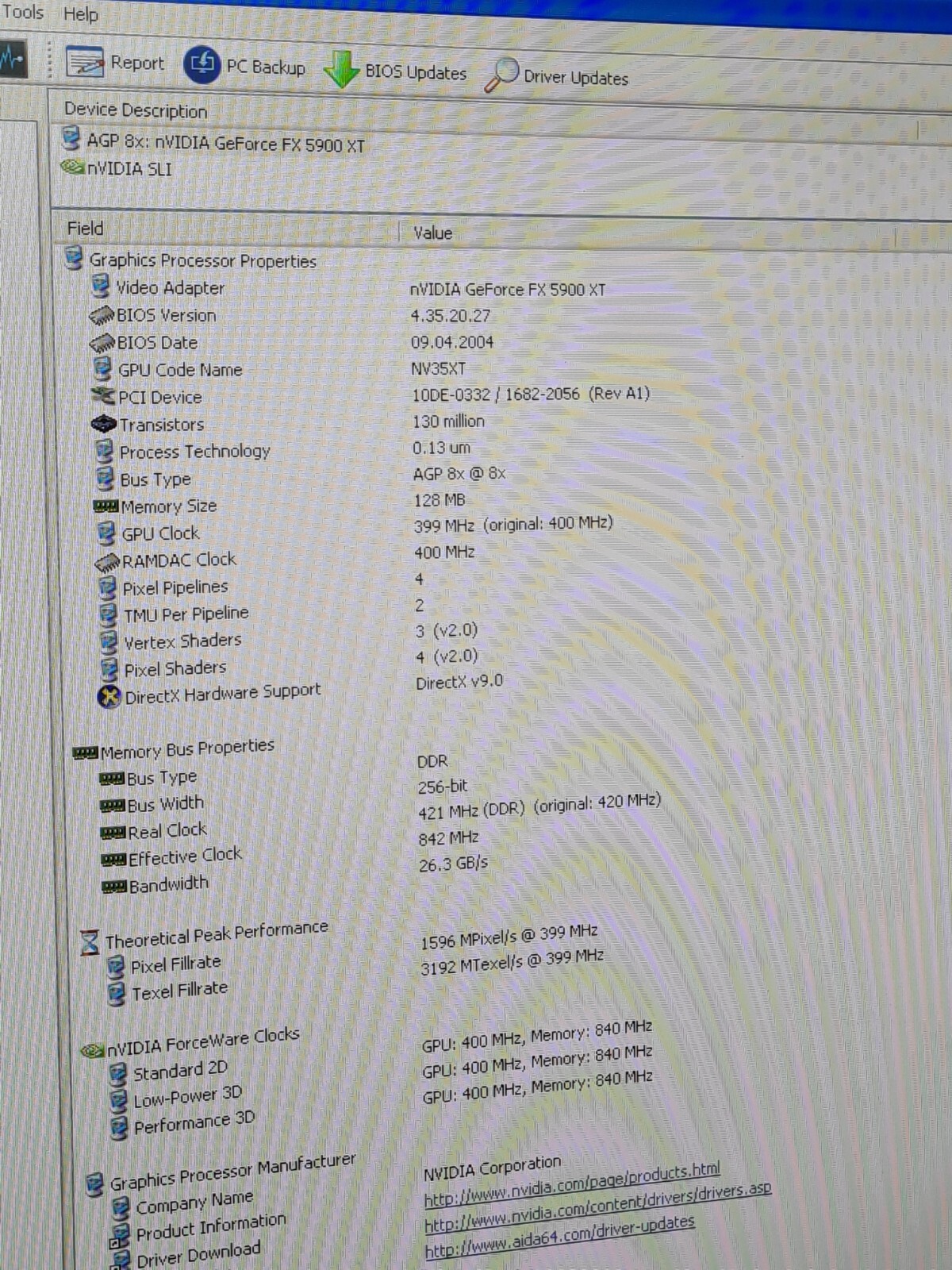This screenshot has height=1270, width=952.
Task: Click the value 128 MB
Action: [x=440, y=500]
